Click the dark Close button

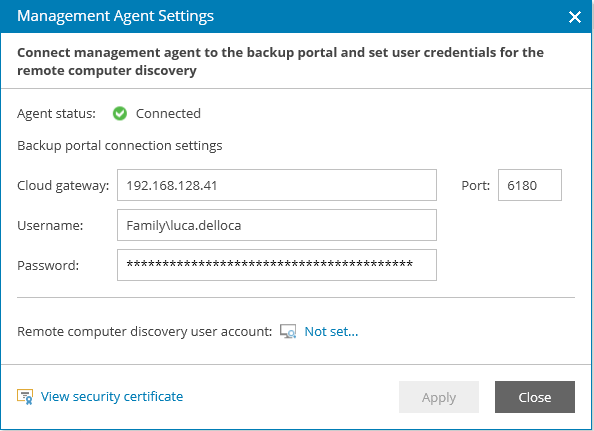point(535,397)
